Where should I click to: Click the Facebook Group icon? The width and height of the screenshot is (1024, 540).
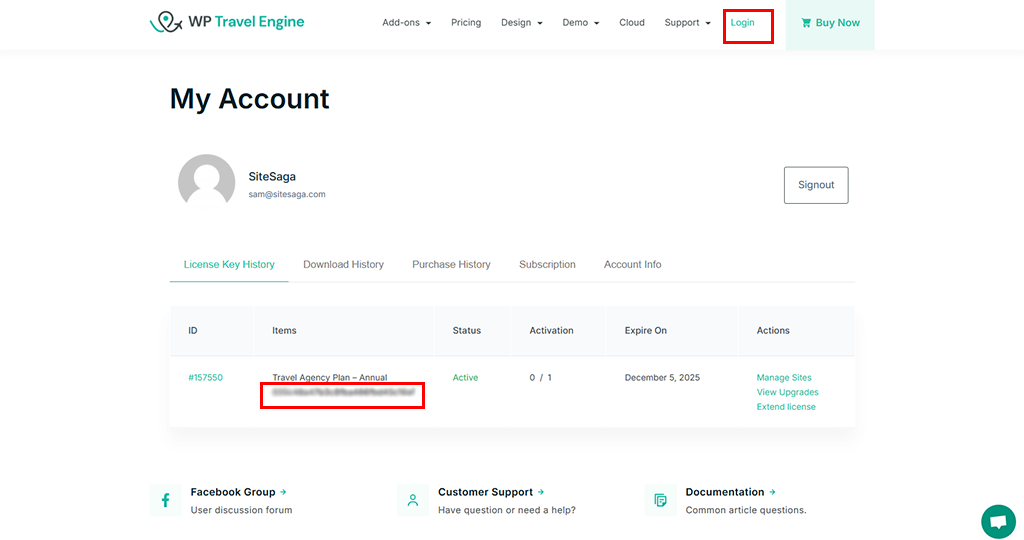pyautogui.click(x=165, y=500)
